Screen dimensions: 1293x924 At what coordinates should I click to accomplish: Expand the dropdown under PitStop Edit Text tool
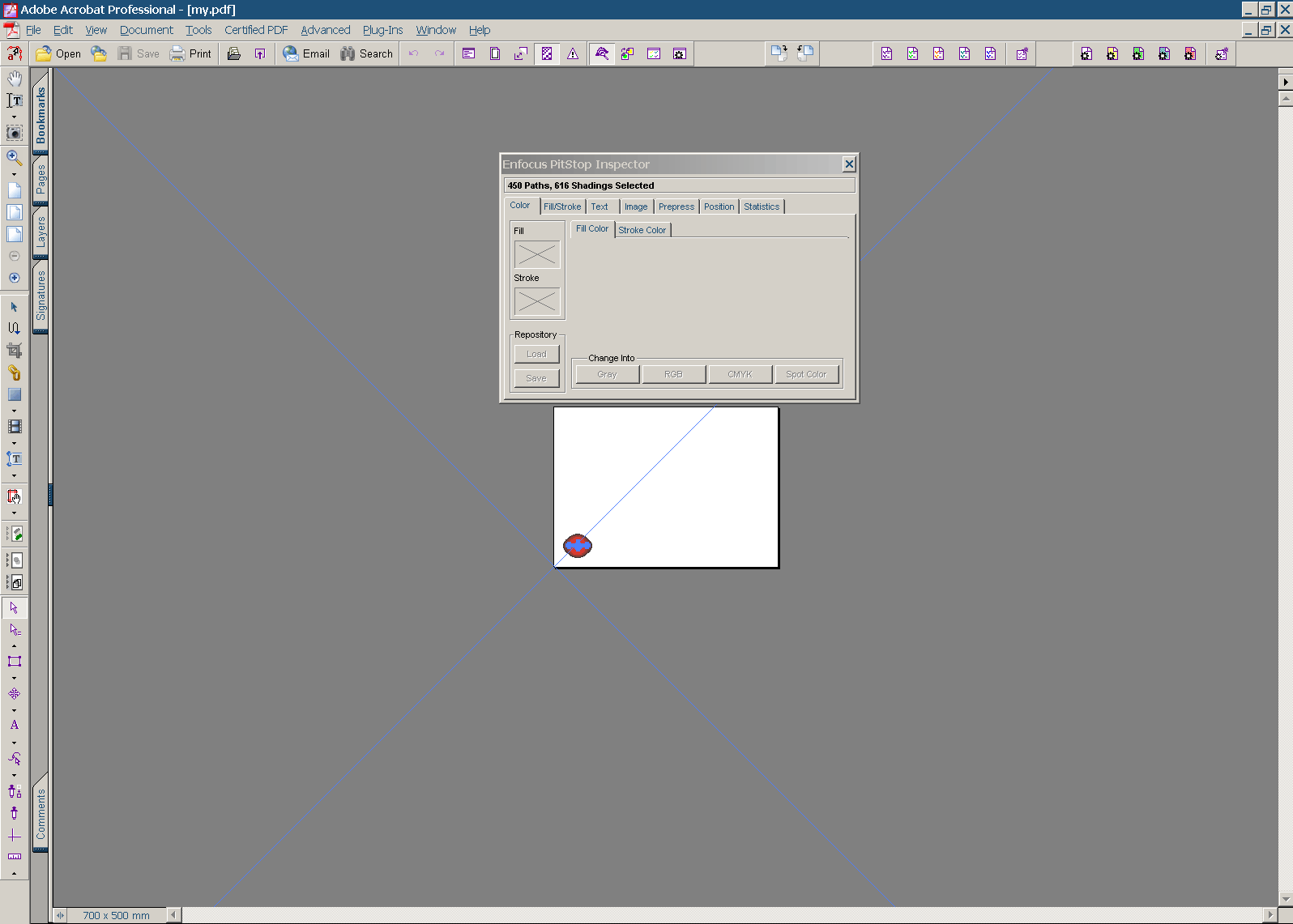[15, 742]
